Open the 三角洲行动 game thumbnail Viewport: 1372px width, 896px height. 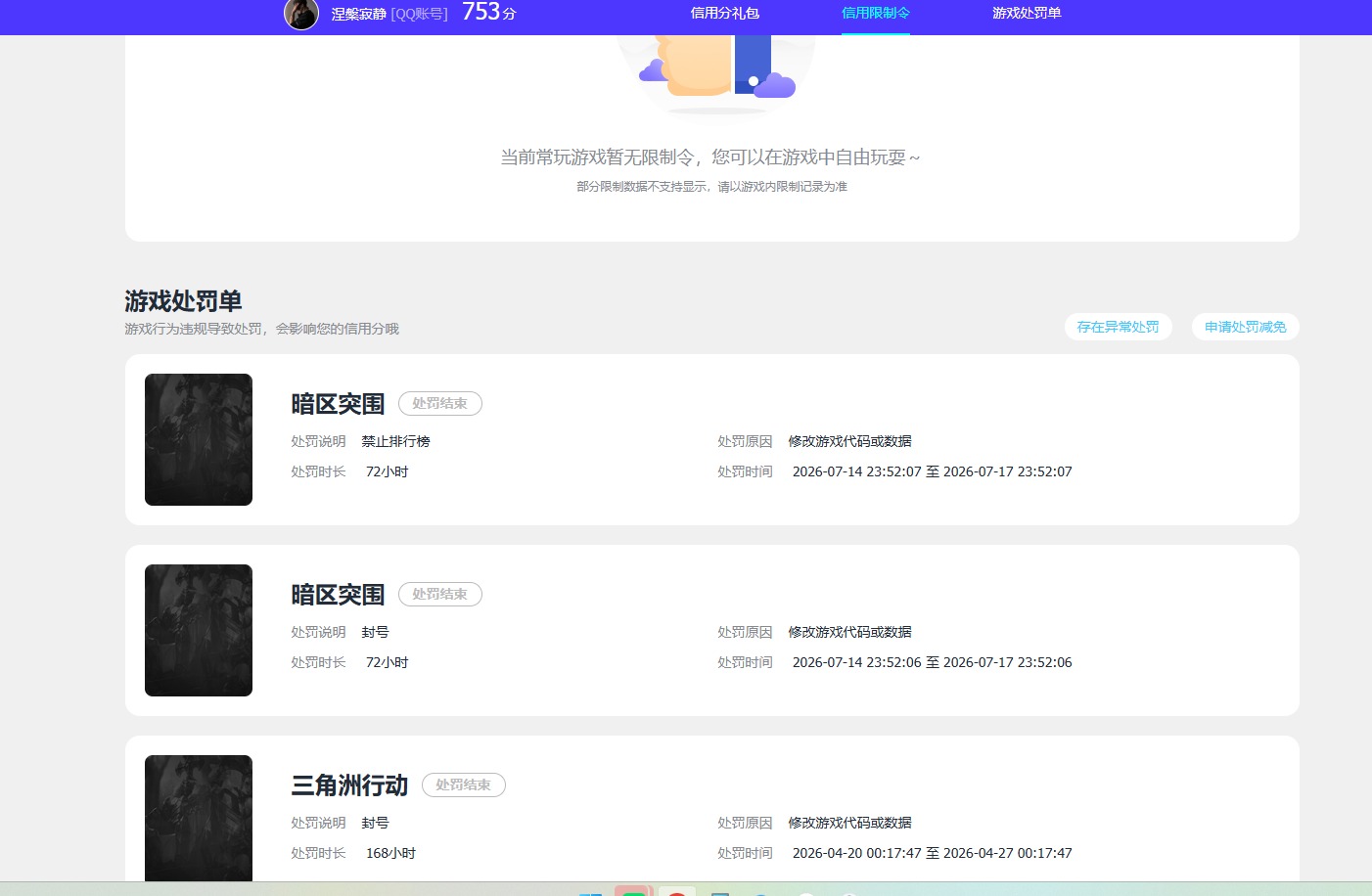pyautogui.click(x=199, y=818)
